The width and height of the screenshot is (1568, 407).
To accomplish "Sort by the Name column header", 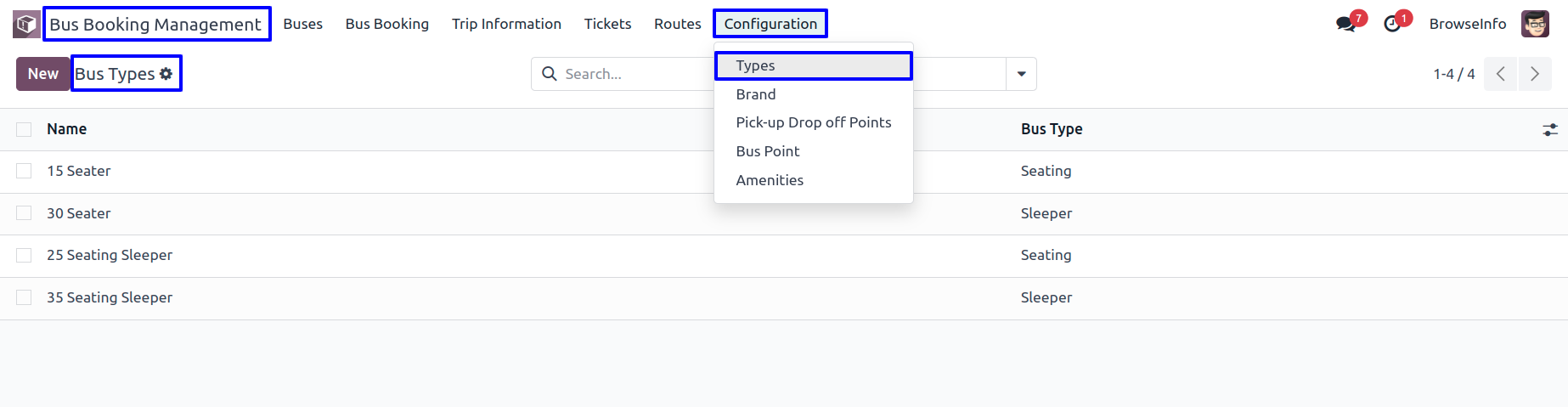I will coord(66,129).
